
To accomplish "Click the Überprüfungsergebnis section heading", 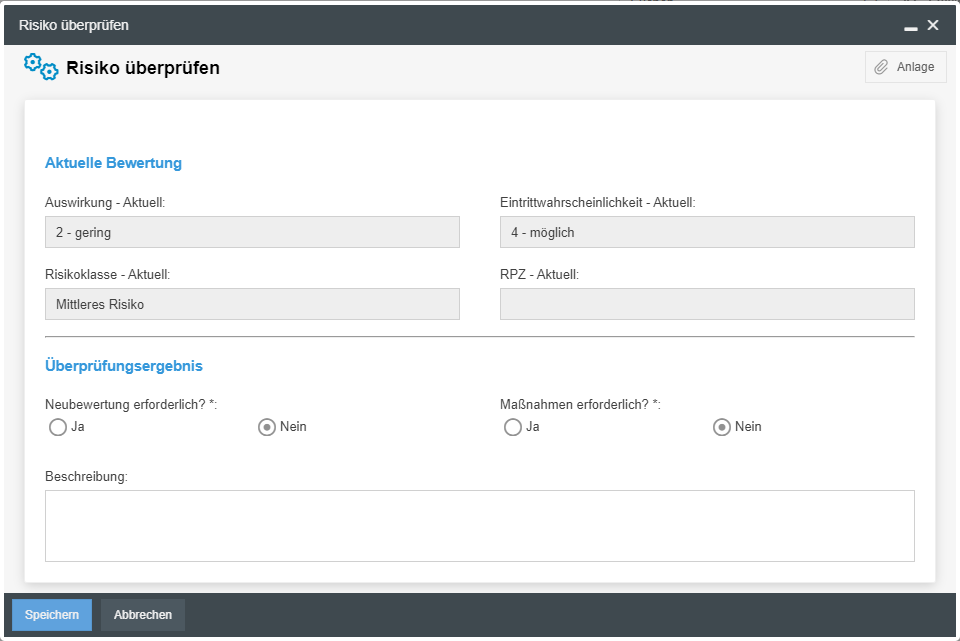I will coord(124,366).
